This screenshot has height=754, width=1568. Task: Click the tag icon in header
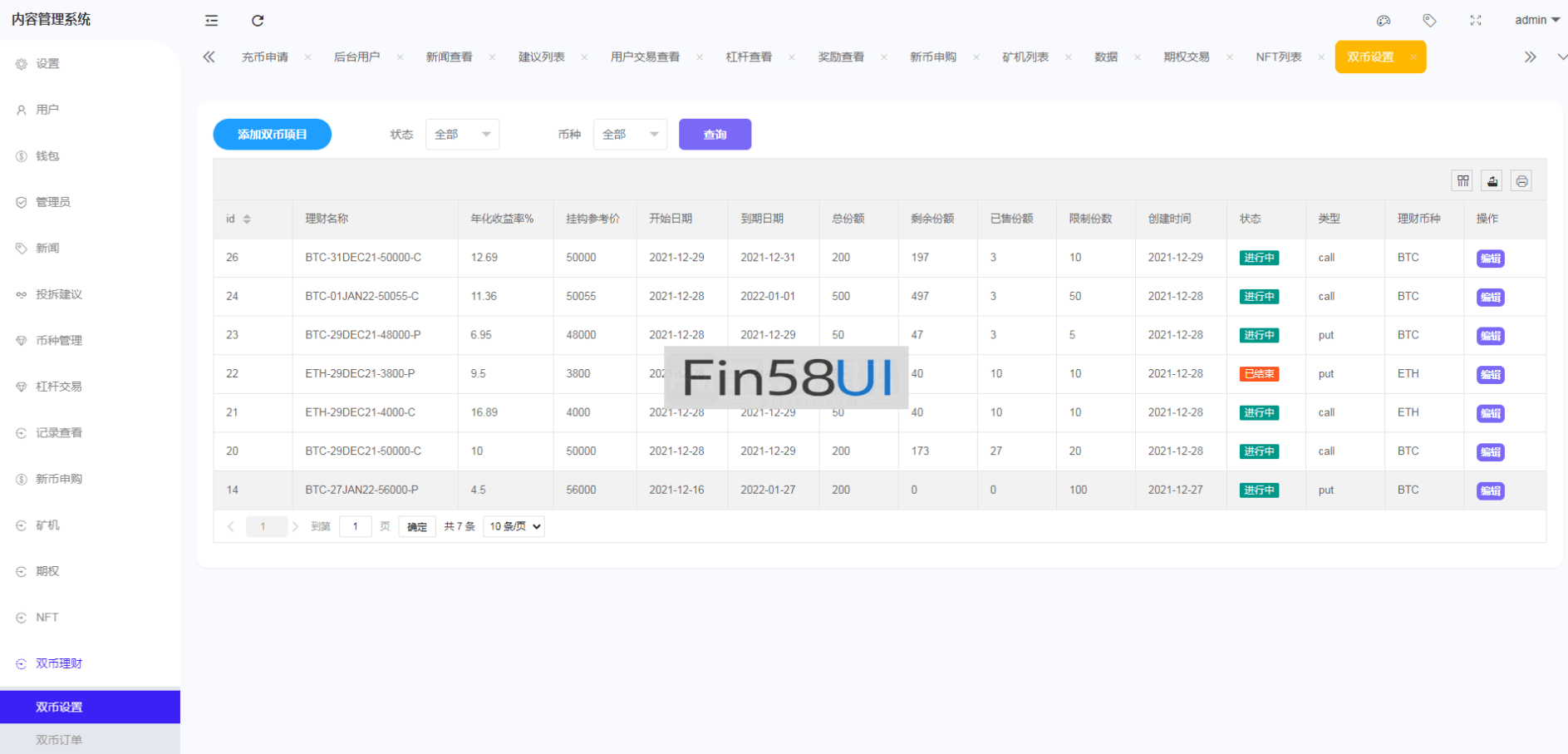pyautogui.click(x=1429, y=21)
